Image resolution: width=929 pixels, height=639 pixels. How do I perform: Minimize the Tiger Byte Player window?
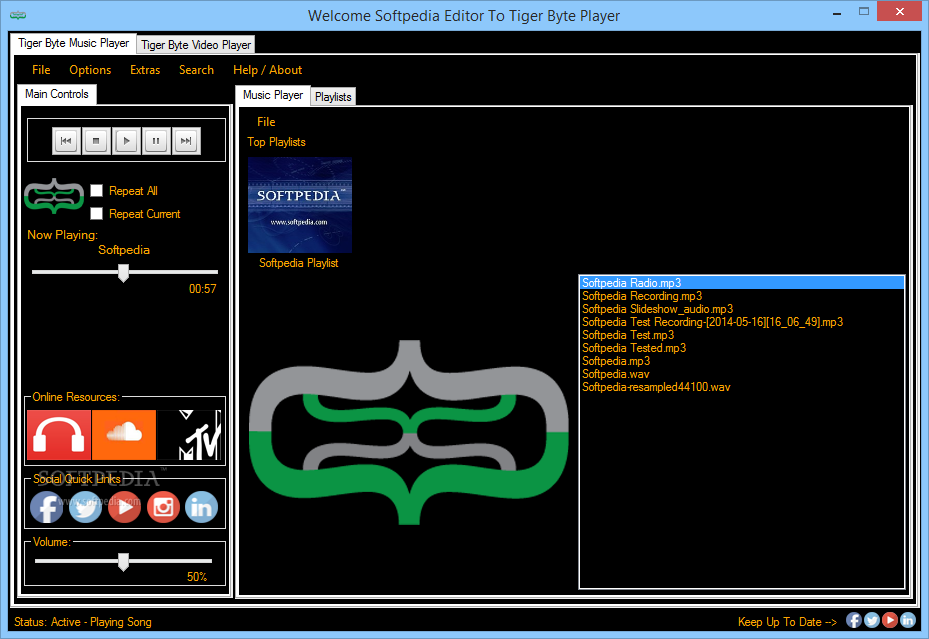[837, 13]
